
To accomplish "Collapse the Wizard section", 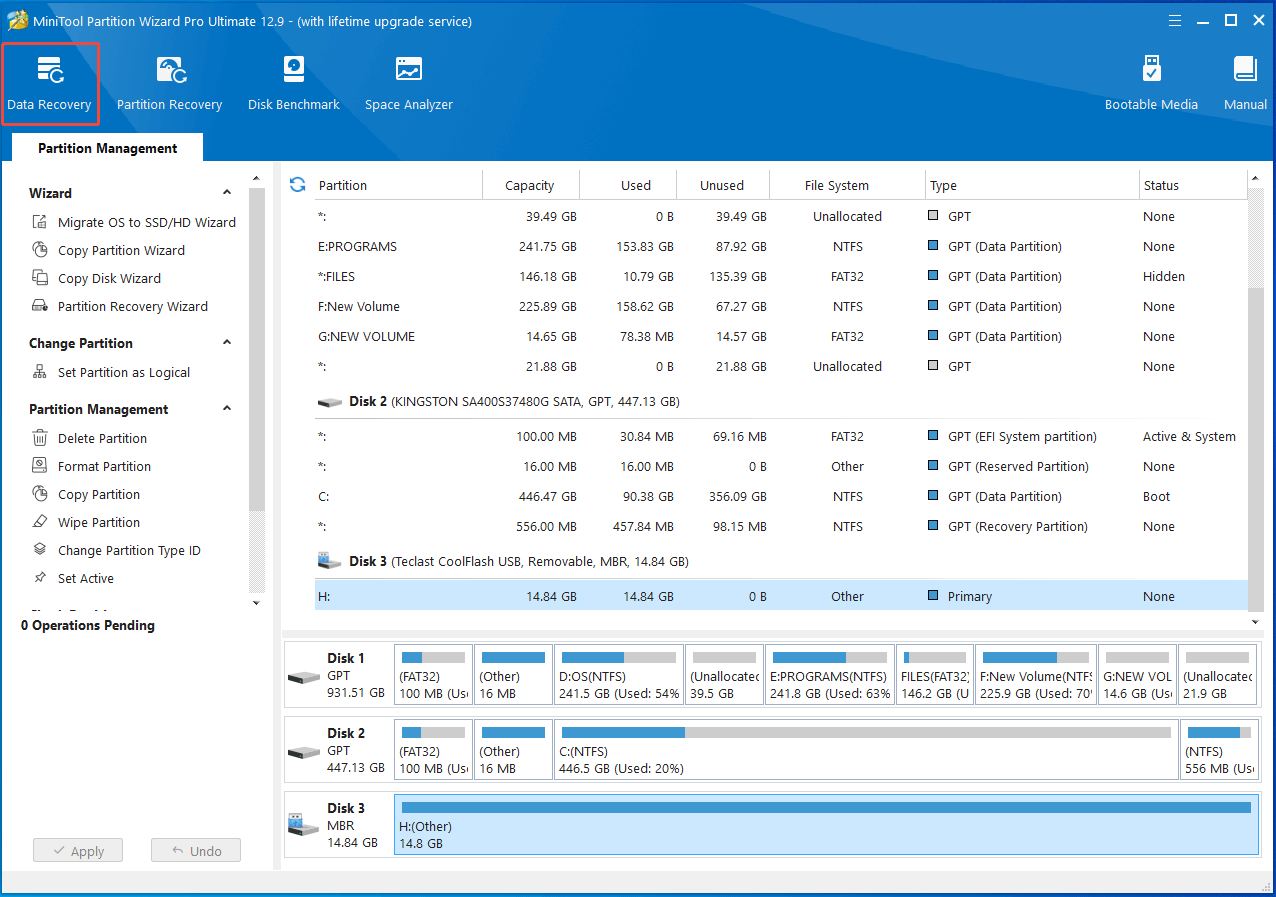I will click(227, 193).
